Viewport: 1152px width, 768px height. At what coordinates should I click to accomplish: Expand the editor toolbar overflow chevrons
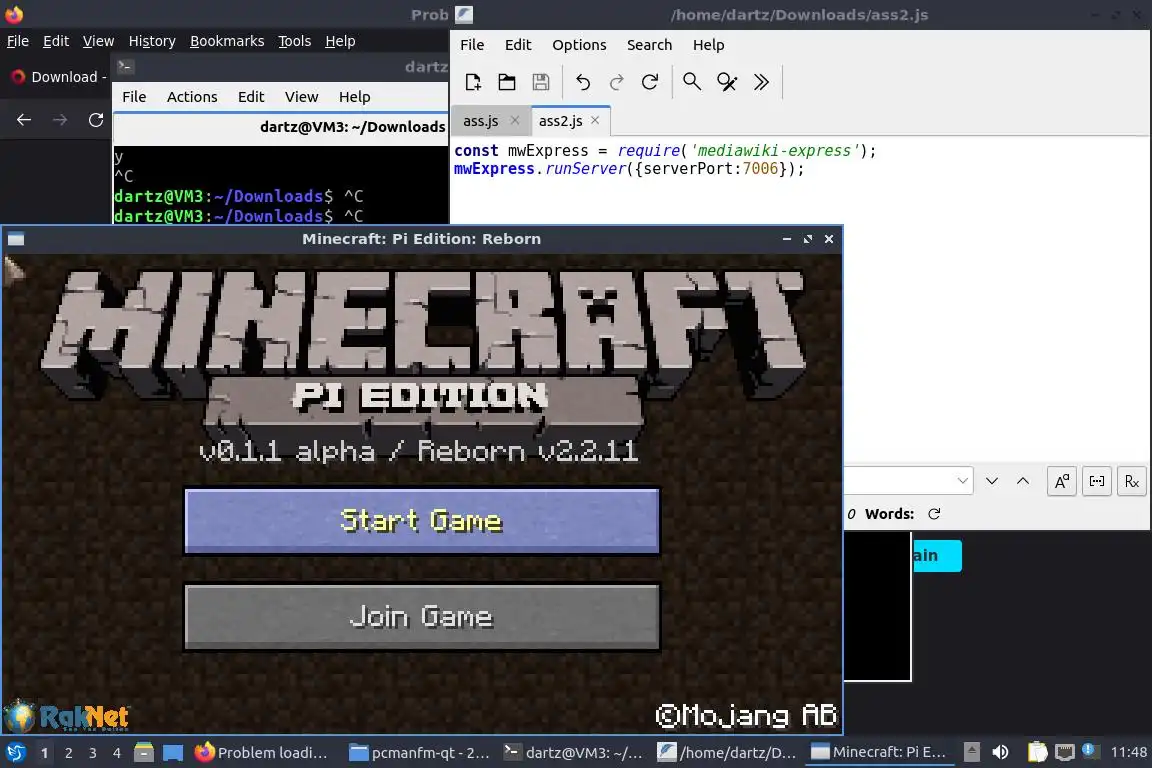(761, 82)
